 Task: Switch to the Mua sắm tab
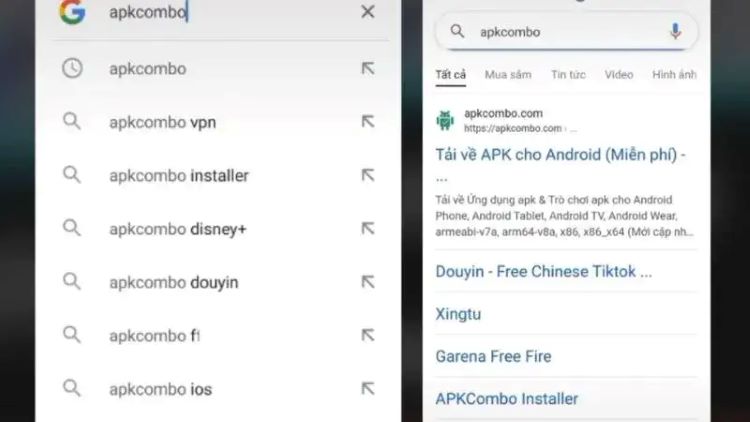pyautogui.click(x=508, y=75)
